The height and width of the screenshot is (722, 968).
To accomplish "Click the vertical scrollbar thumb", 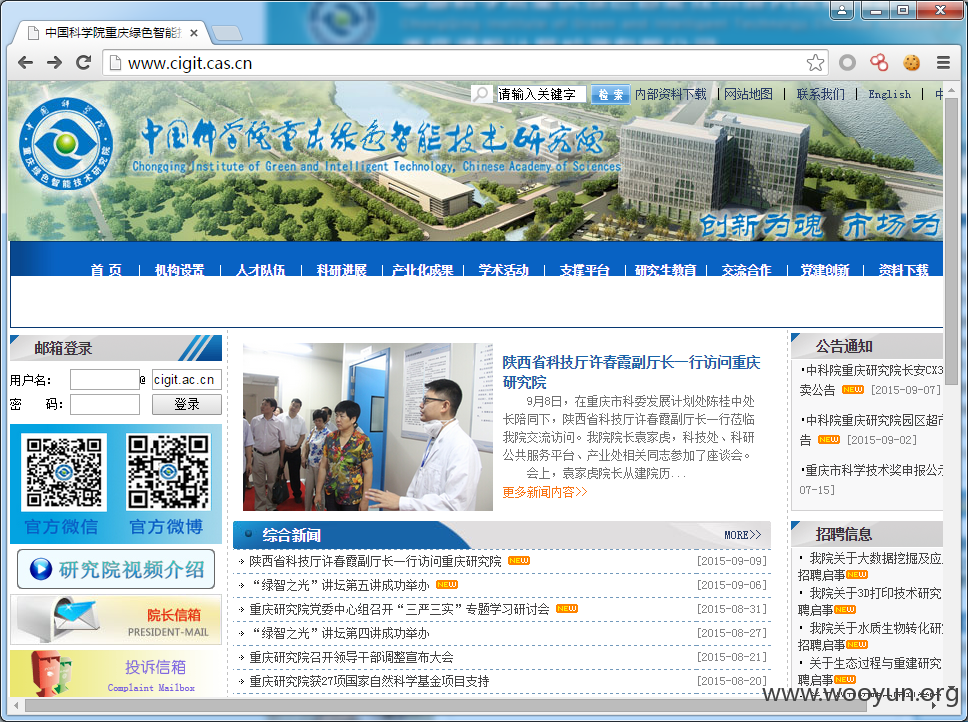I will pos(951,243).
